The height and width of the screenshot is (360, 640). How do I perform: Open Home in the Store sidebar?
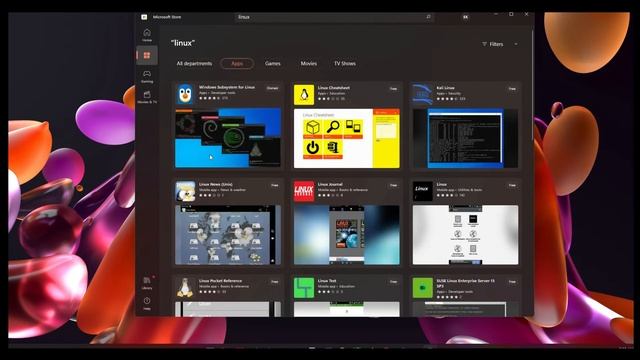147,35
